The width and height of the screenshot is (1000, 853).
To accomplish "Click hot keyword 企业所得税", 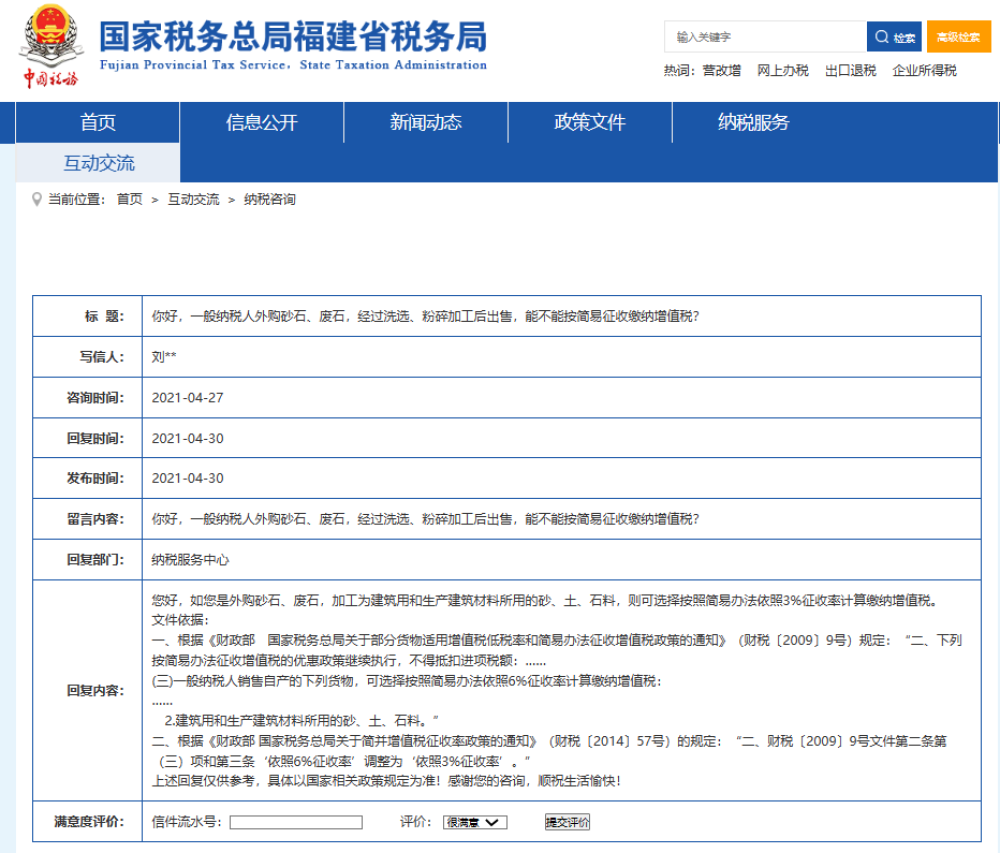I will (x=924, y=71).
